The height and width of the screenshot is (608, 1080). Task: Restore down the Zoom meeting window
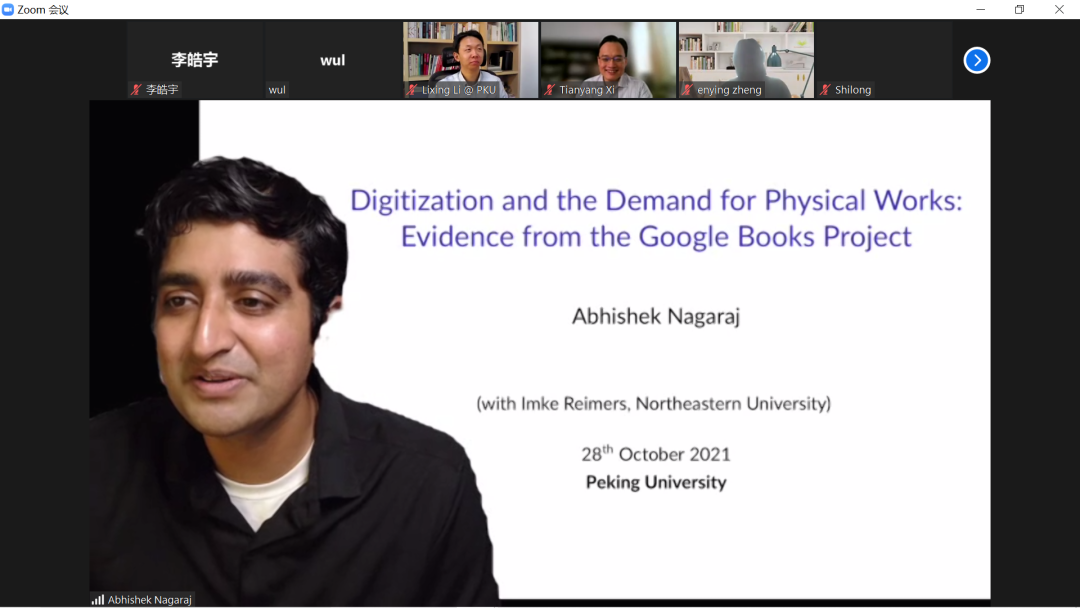[x=1019, y=9]
